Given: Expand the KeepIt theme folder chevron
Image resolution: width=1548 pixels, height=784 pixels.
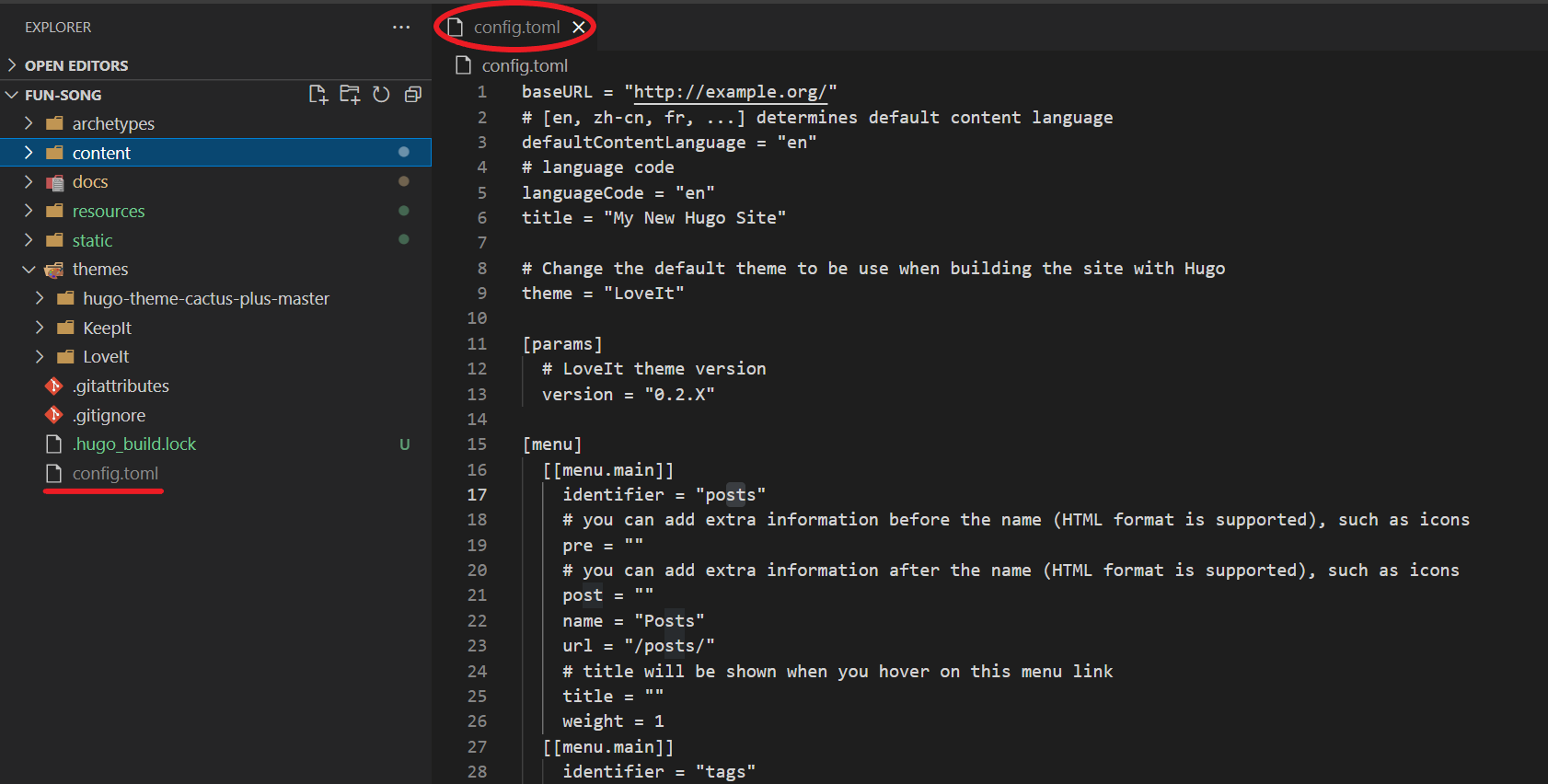Looking at the screenshot, I should 40,328.
